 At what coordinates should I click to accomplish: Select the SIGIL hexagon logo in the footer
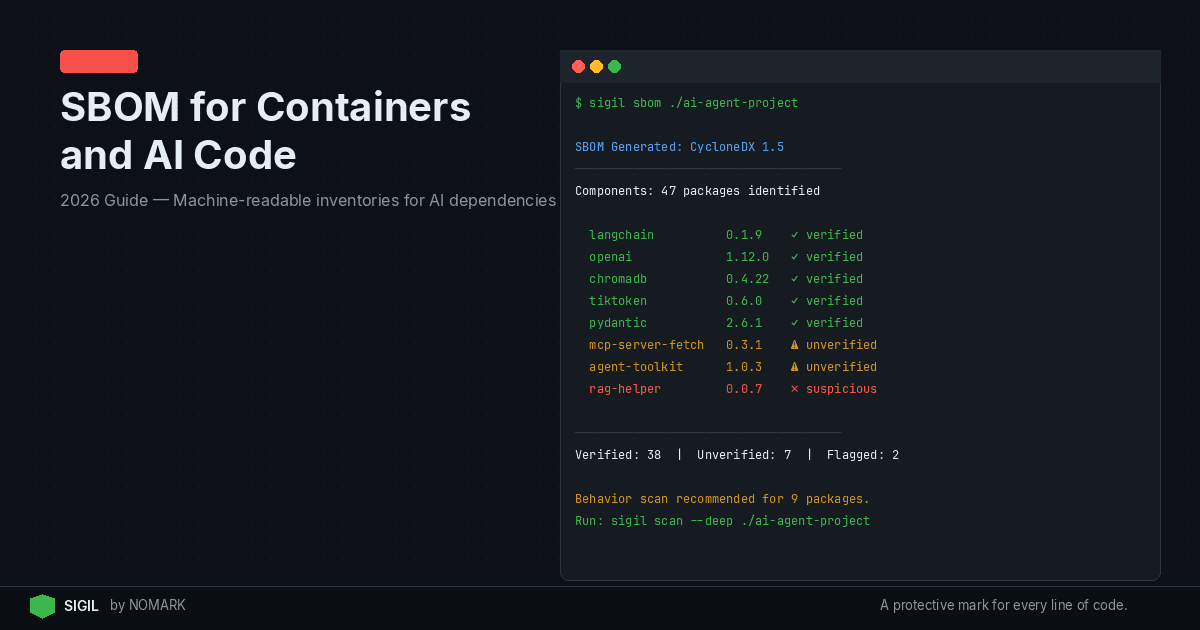tap(42, 605)
